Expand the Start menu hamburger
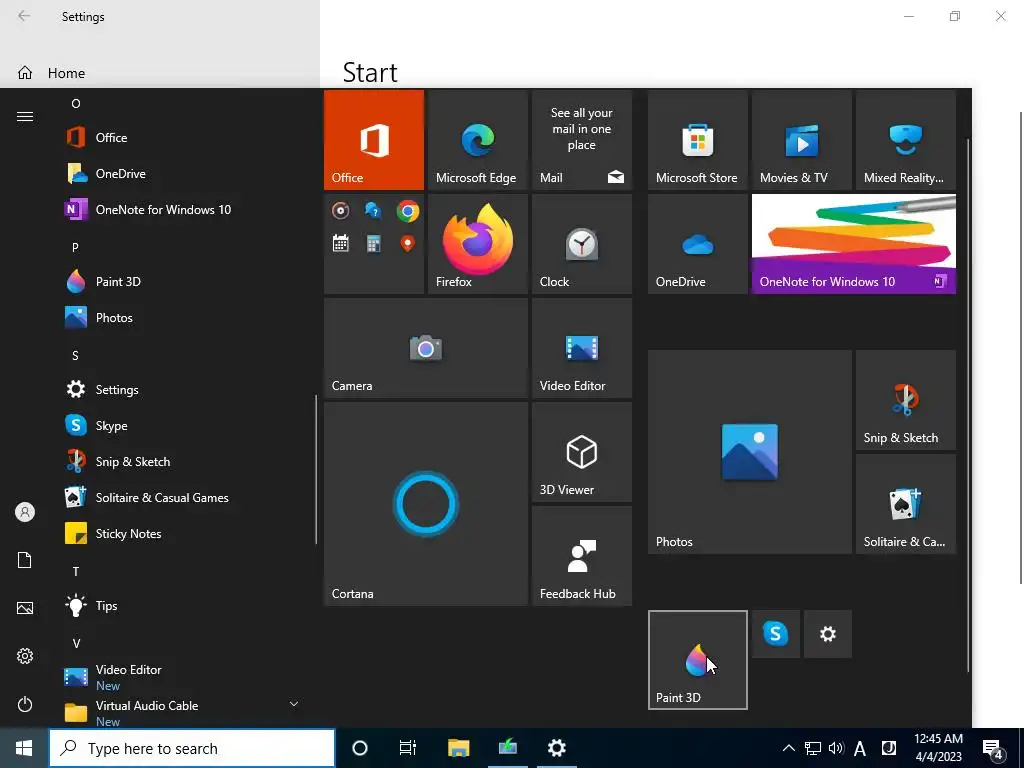This screenshot has height=768, width=1024. click(25, 116)
